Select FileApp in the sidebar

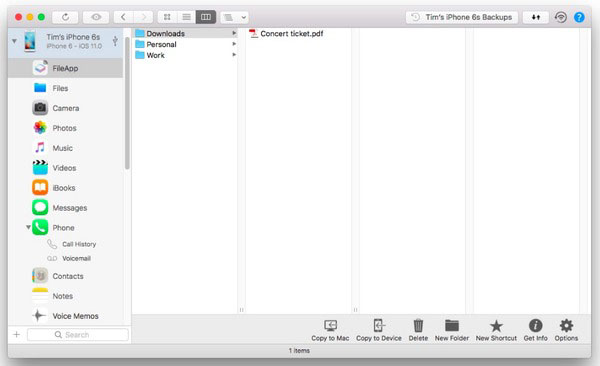[x=65, y=69]
